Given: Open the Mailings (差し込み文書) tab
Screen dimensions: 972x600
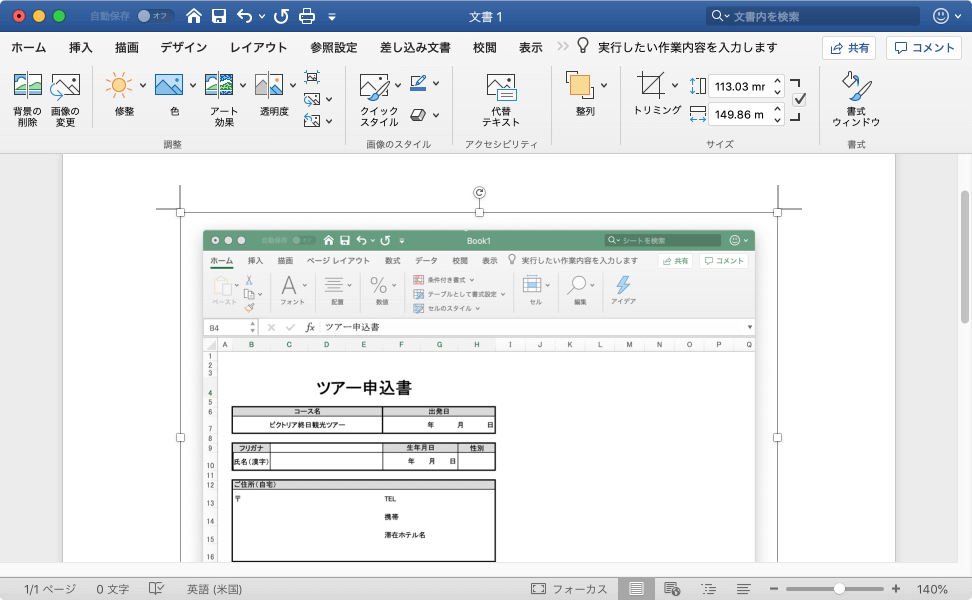Looking at the screenshot, I should point(415,47).
